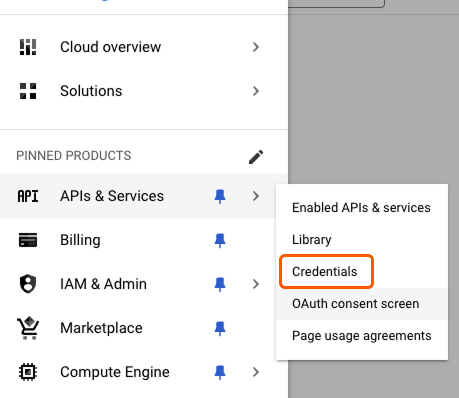Click the IAM & Admin shield icon
Viewport: 459px width, 398px height.
tap(28, 284)
